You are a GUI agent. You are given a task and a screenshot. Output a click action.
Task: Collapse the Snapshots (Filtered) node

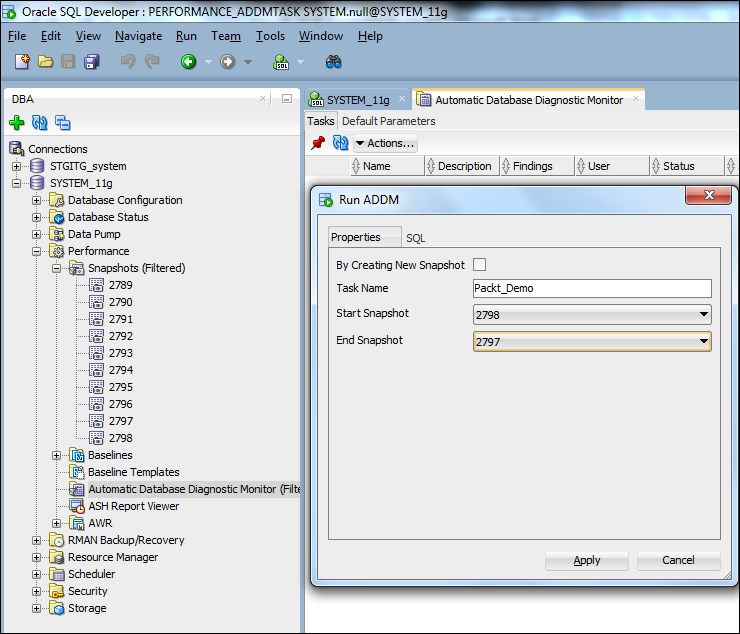tap(57, 268)
